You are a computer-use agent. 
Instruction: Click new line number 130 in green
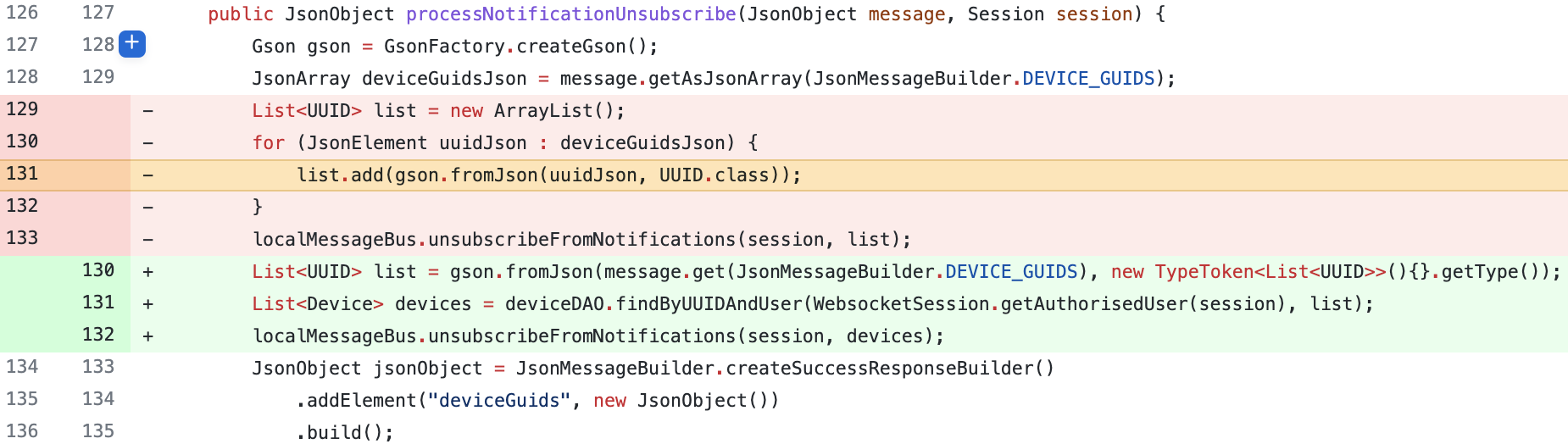coord(98,270)
